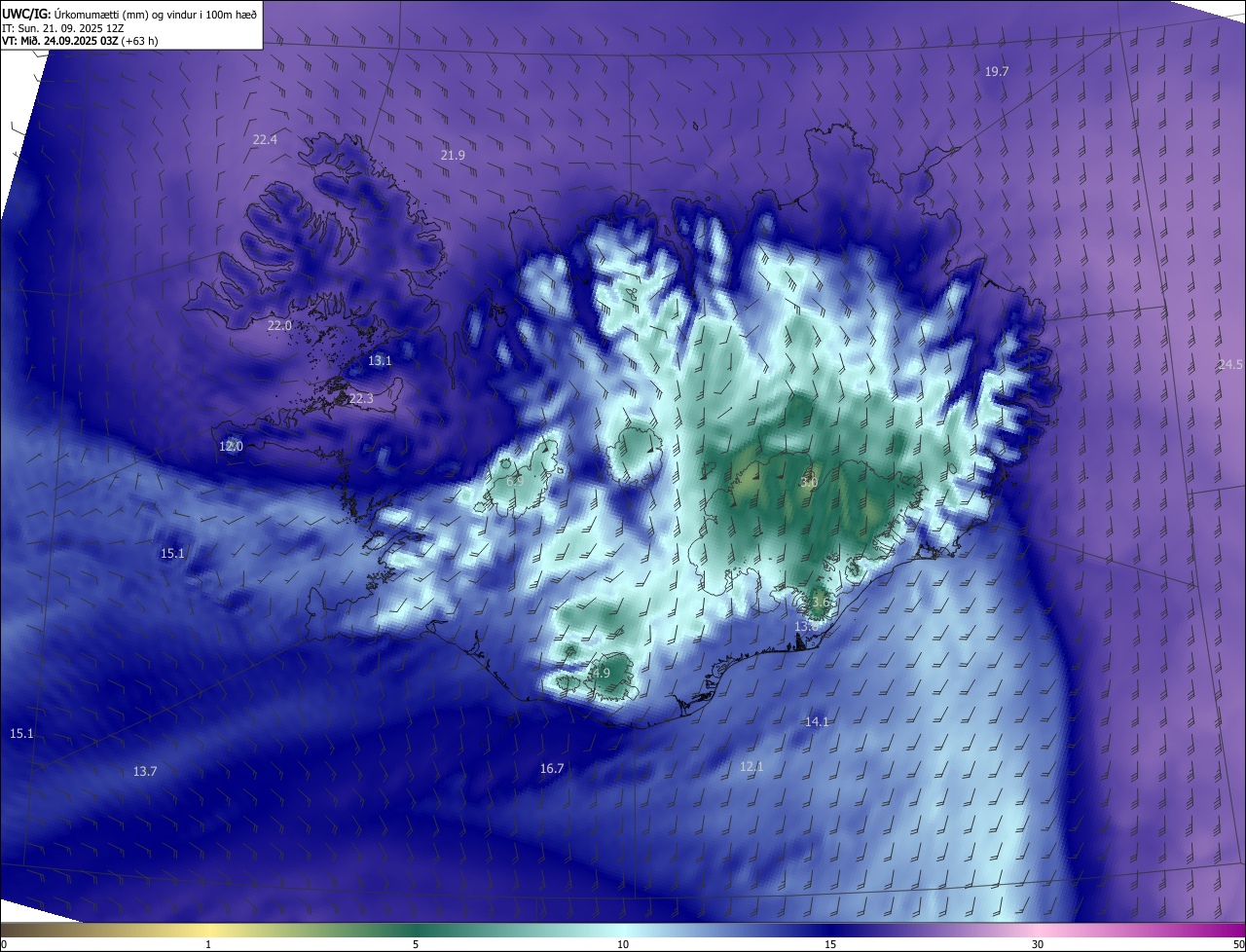The width and height of the screenshot is (1246, 952).
Task: Click the 19.7 value label on the map
Action: 997,72
